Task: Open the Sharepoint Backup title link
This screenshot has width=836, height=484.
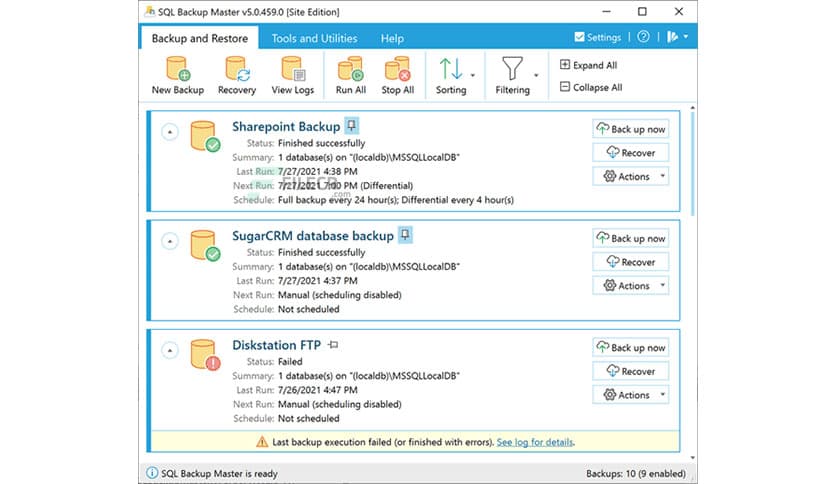Action: point(286,127)
